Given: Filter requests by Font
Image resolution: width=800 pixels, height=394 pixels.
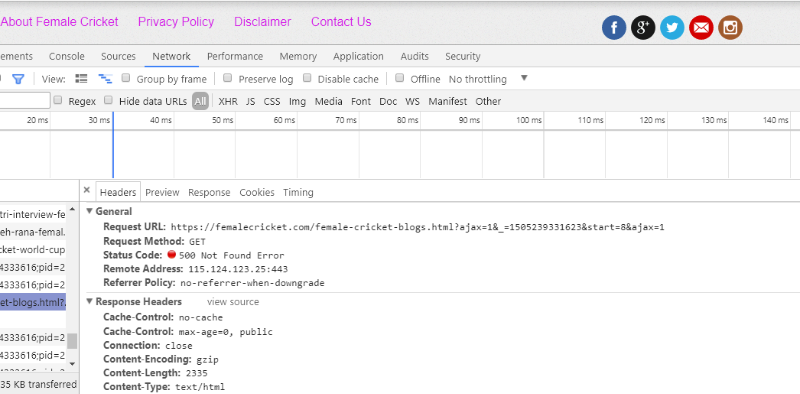Looking at the screenshot, I should [x=361, y=101].
